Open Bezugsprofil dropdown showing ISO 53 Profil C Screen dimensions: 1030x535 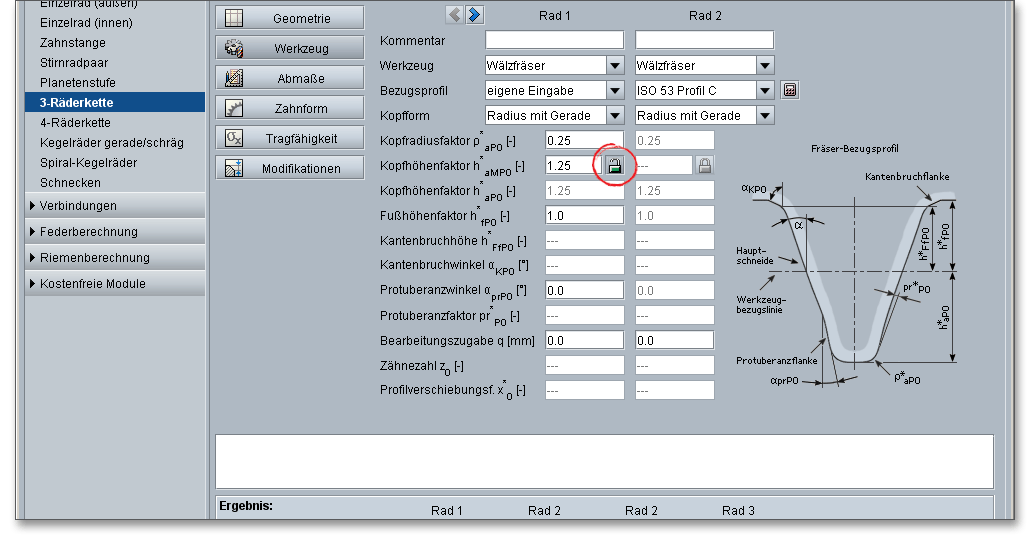pos(765,91)
